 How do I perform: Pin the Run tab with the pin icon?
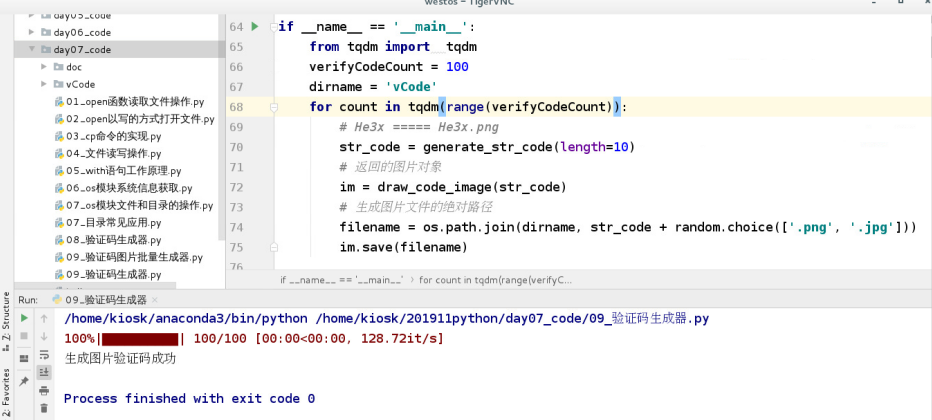24,381
